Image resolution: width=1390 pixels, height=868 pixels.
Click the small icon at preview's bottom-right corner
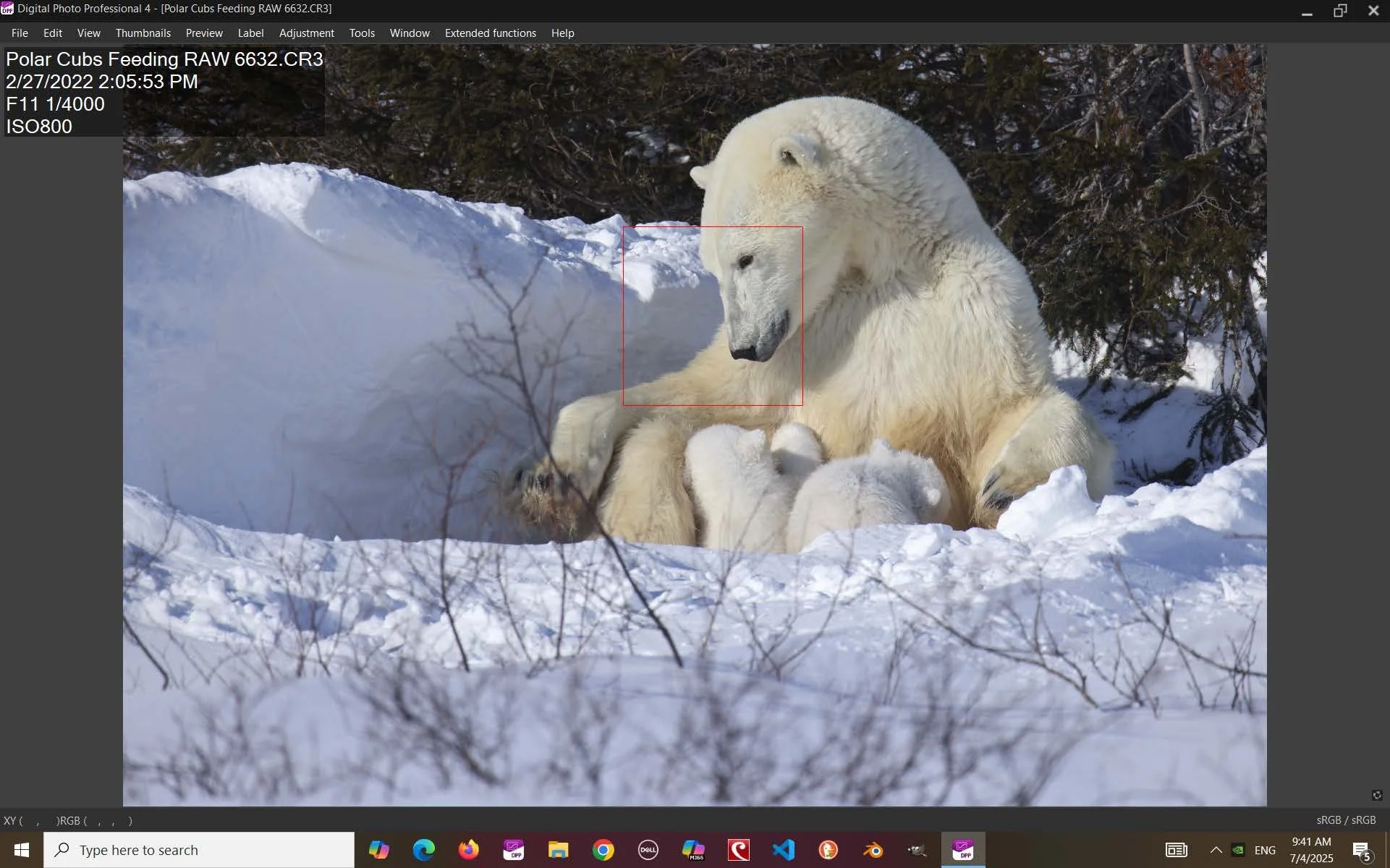pyautogui.click(x=1376, y=795)
